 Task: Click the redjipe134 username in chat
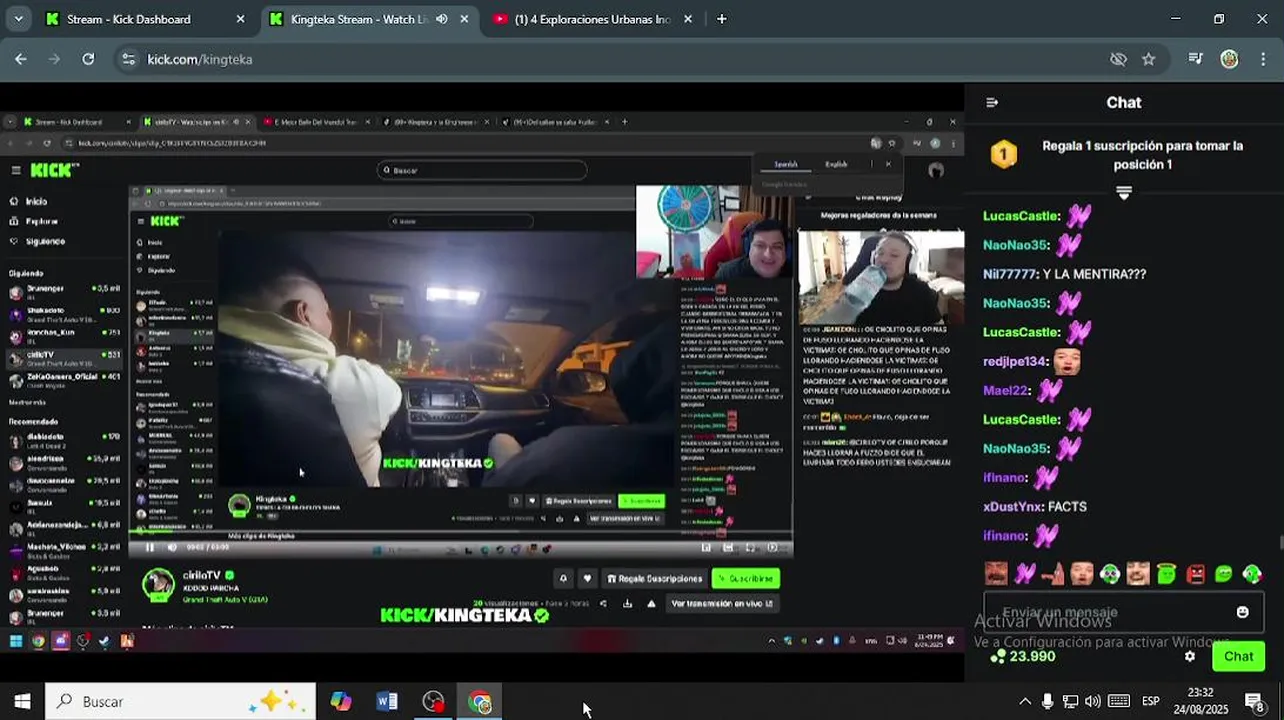click(x=1014, y=361)
